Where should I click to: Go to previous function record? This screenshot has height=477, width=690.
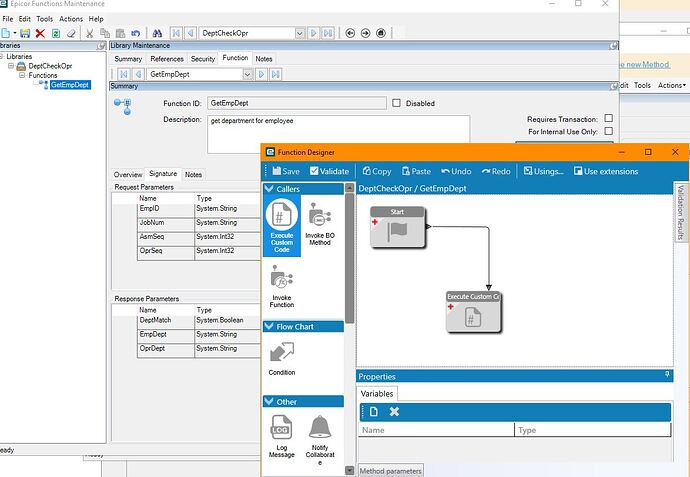[x=138, y=74]
